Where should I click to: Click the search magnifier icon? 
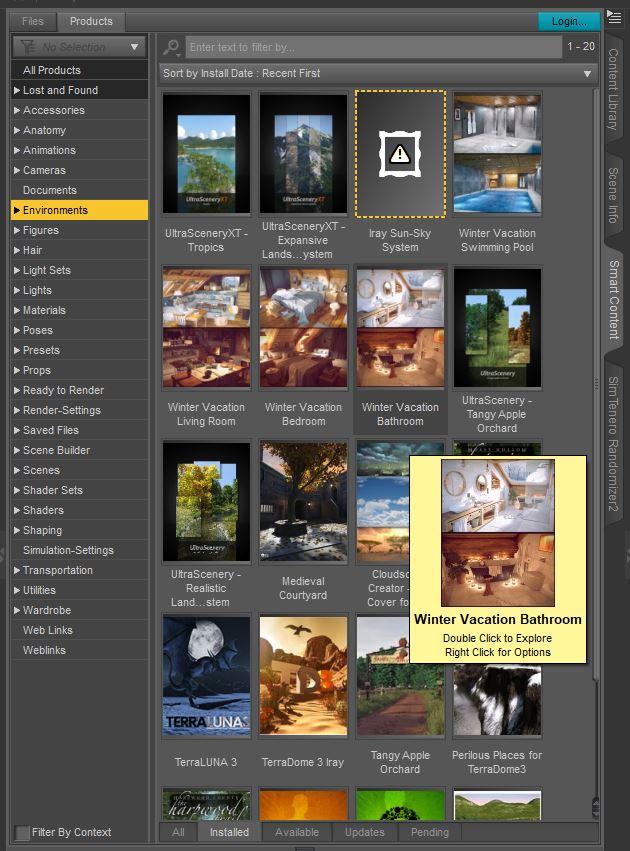(171, 47)
